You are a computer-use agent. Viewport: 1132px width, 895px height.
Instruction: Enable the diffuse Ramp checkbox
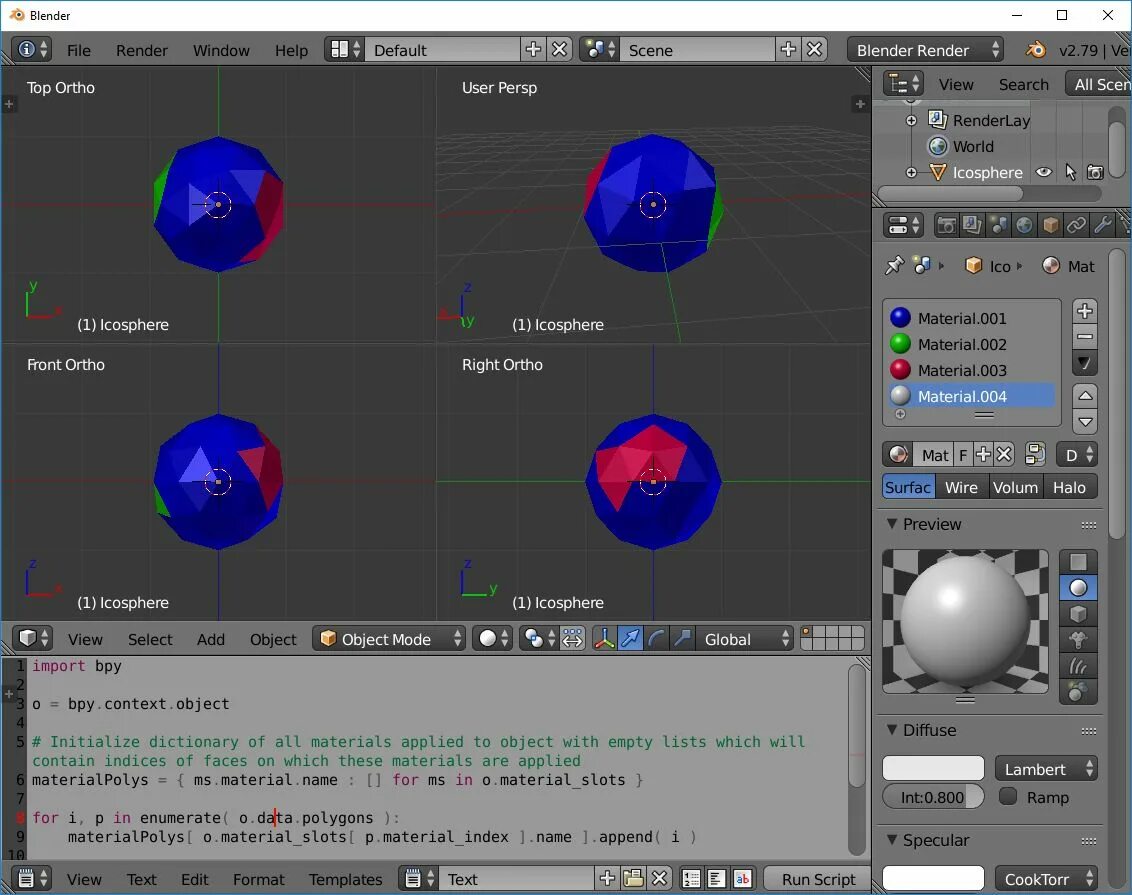click(x=1008, y=796)
